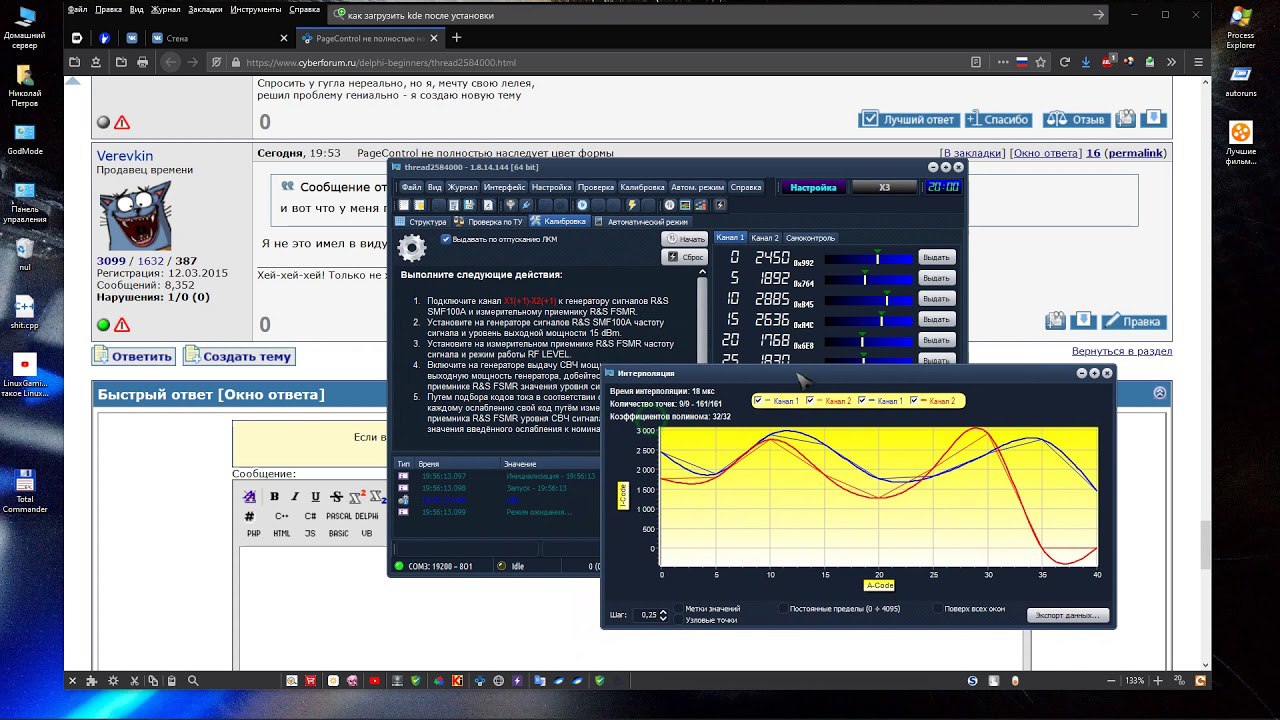1280x720 pixels.
Task: Click the chart monitor toolbar icon
Action: click(x=685, y=205)
